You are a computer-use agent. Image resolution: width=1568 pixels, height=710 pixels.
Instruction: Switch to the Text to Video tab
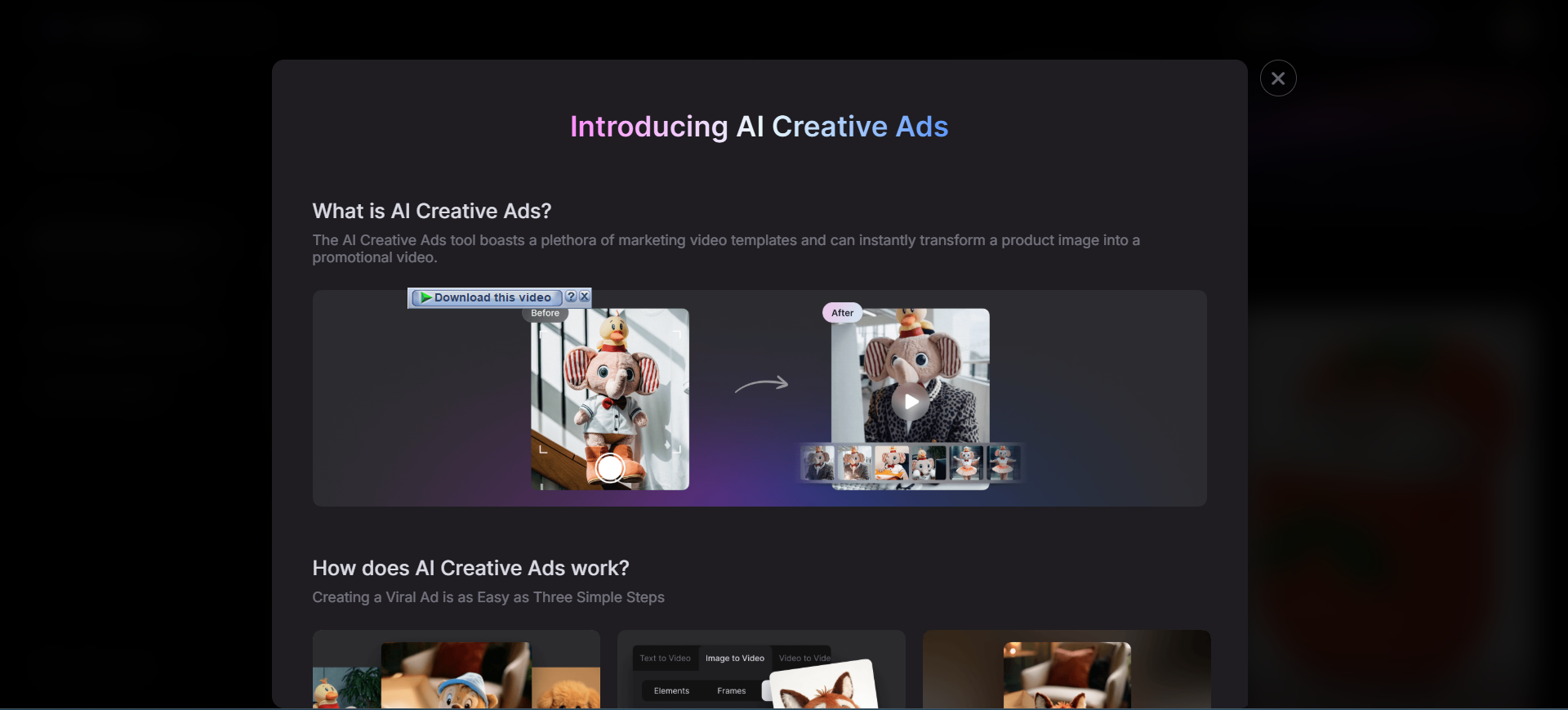[665, 659]
